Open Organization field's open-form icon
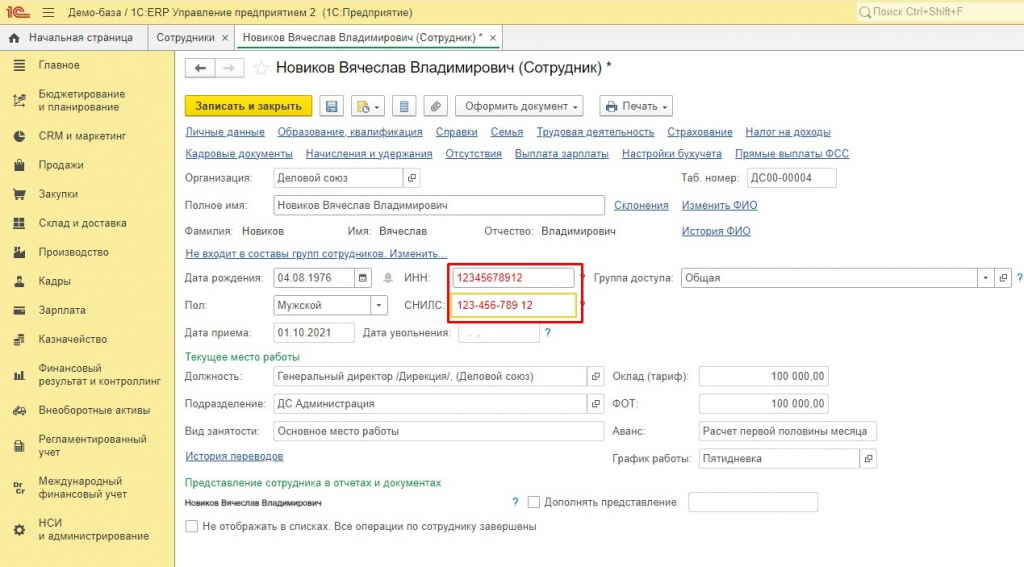The height and width of the screenshot is (567, 1024). click(x=411, y=178)
